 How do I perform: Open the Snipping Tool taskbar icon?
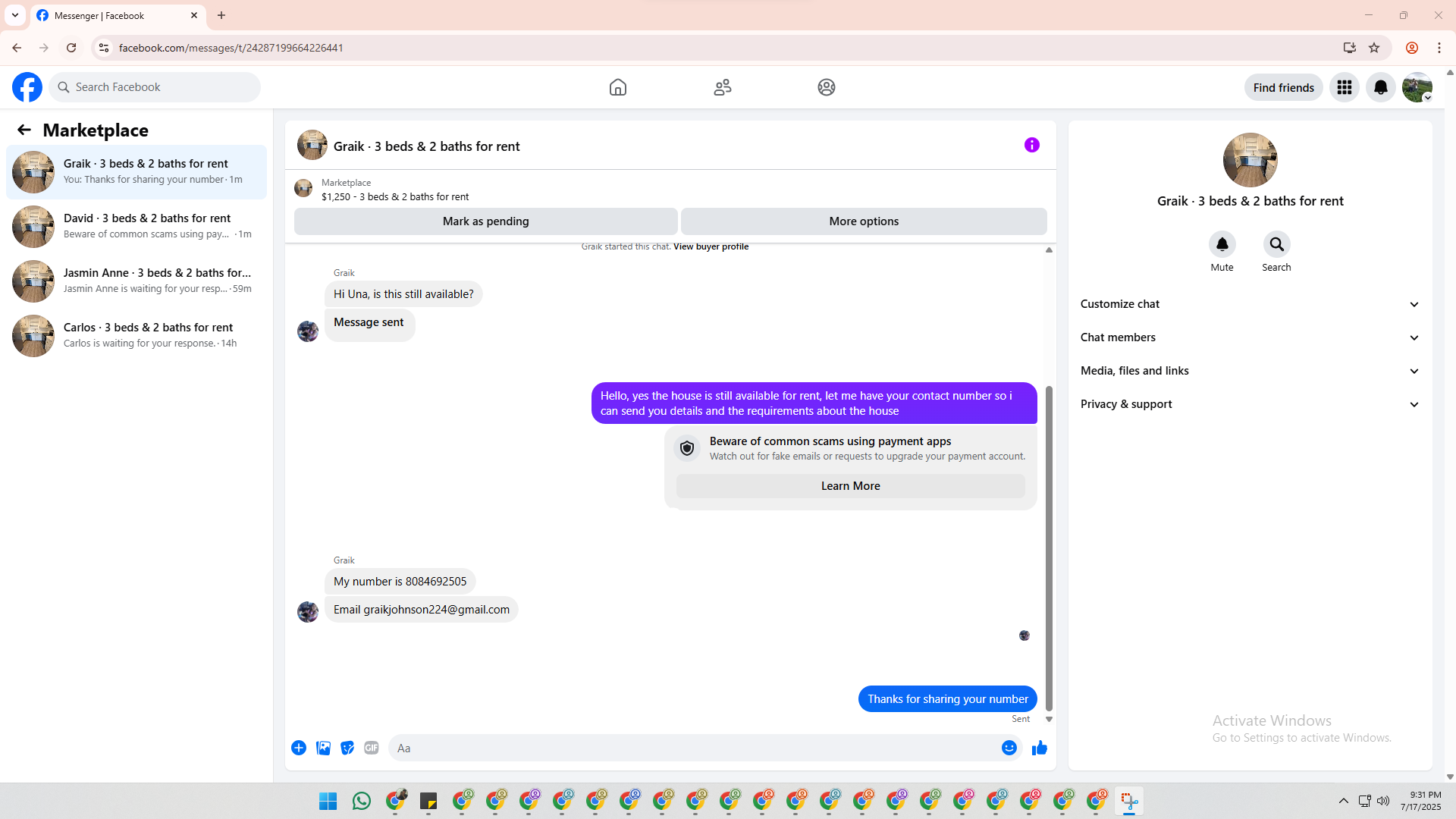pyautogui.click(x=1129, y=801)
